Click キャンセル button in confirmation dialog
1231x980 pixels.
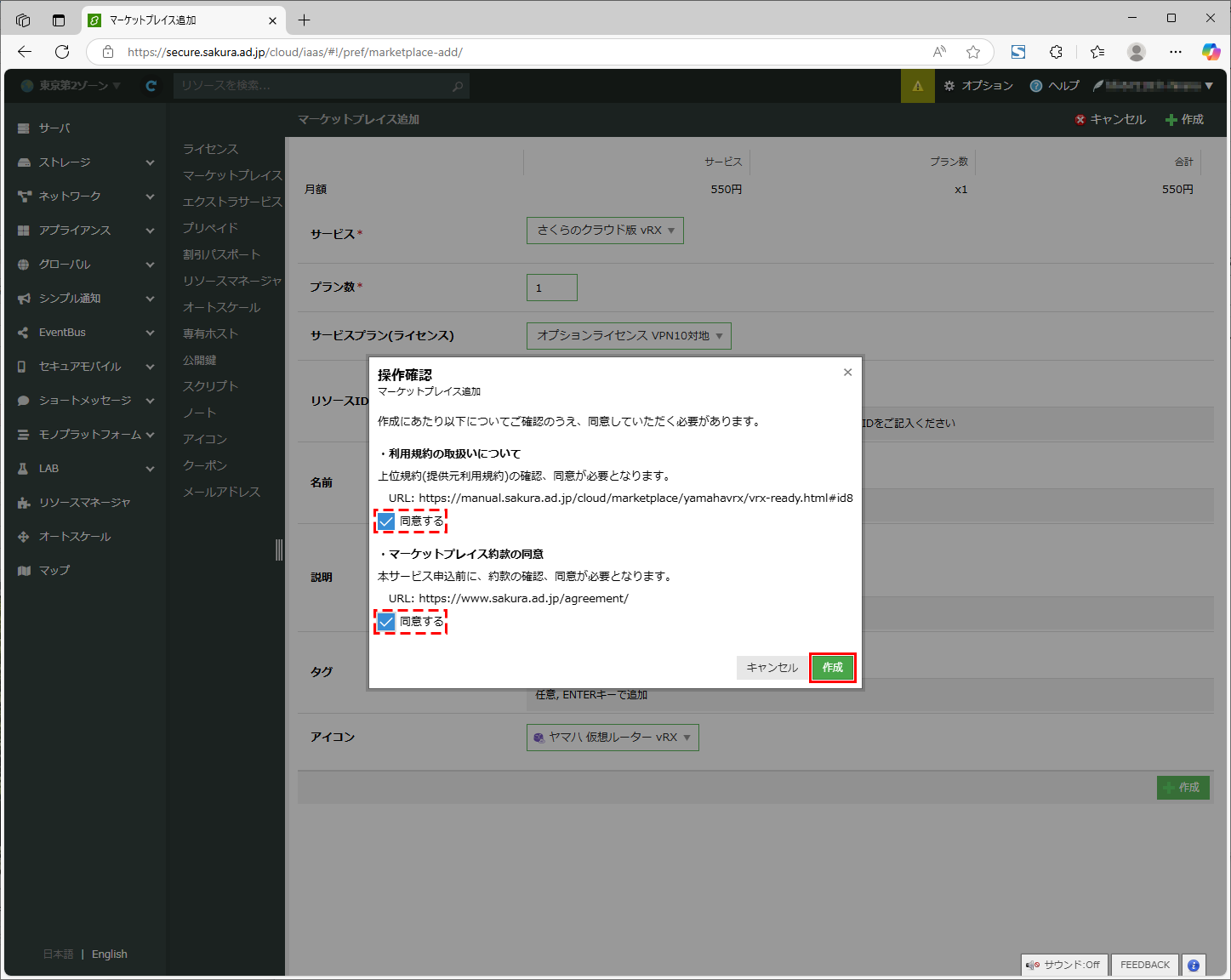[772, 668]
